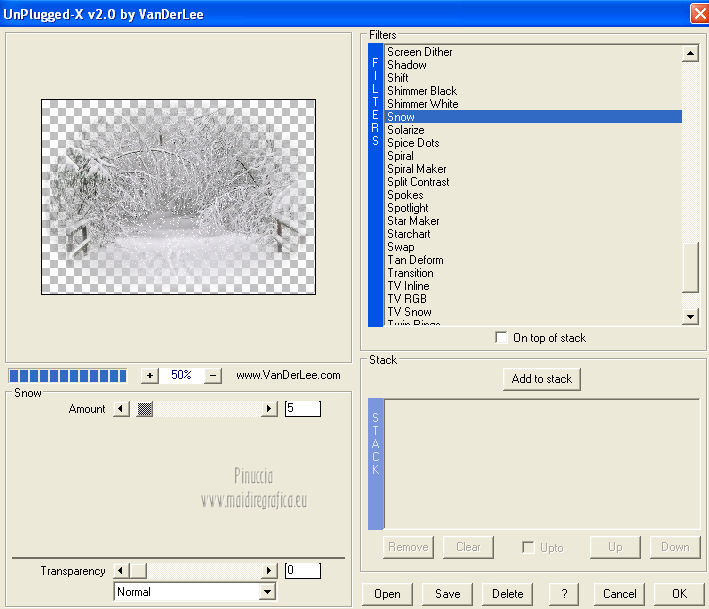The width and height of the screenshot is (709, 609).
Task: Click the Remove stack button
Action: (x=408, y=547)
